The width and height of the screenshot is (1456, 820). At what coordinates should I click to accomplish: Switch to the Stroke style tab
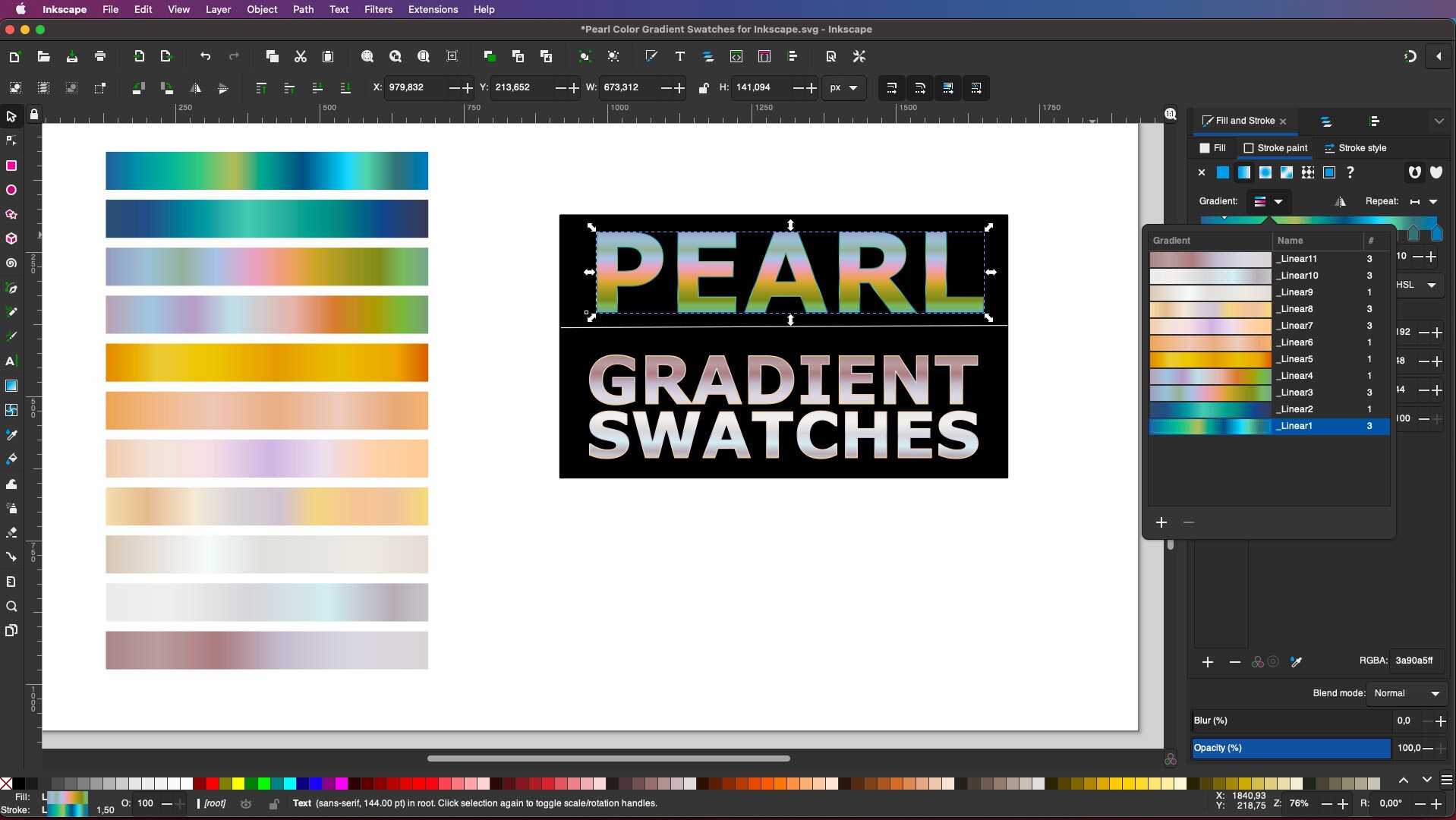(1357, 148)
